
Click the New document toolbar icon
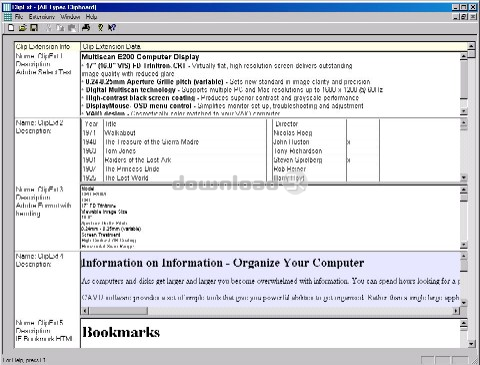(11, 28)
